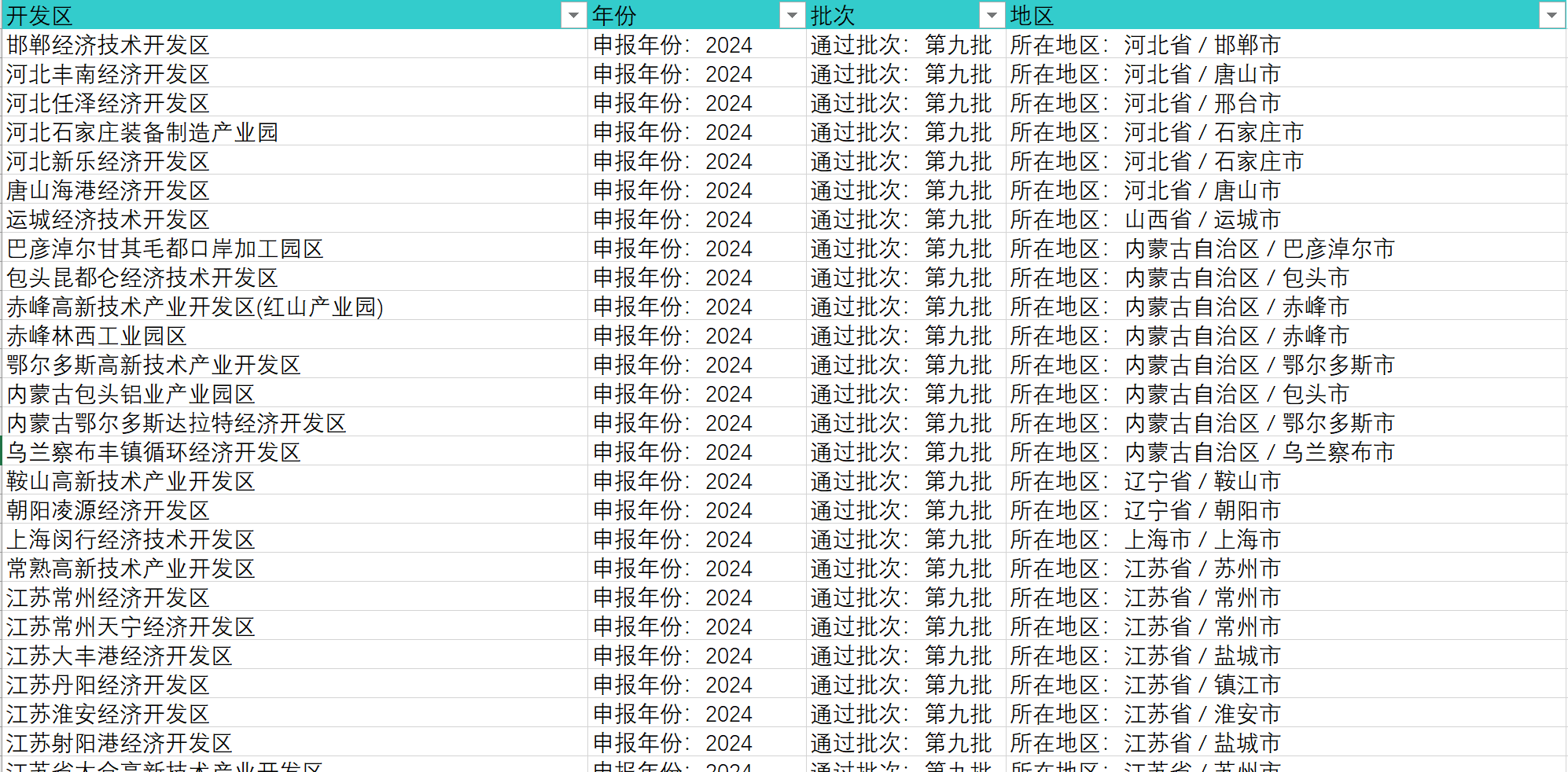Screen dimensions: 1568x772
Task: Click region cell 江苏省 / 镇江市
Action: 1286,685
